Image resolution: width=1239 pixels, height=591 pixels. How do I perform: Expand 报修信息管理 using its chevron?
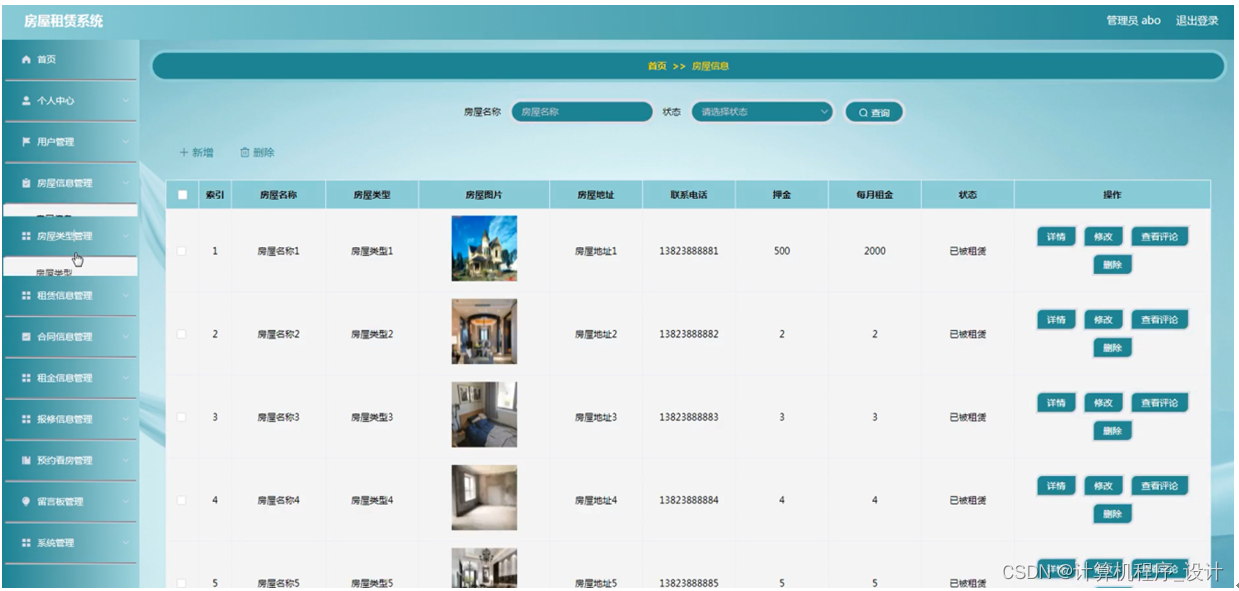(x=126, y=420)
